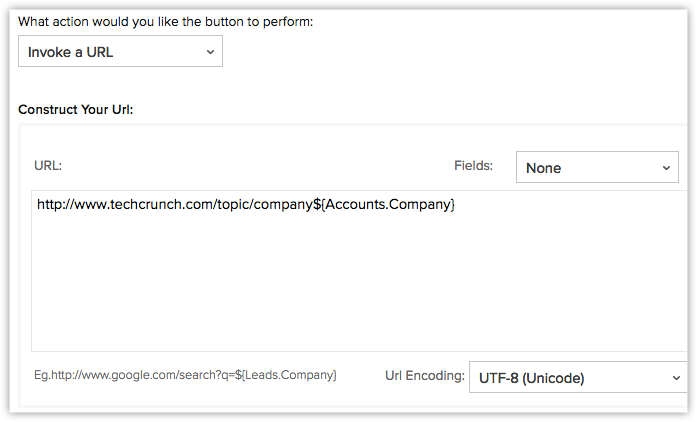This screenshot has width=697, height=422.
Task: Click the 'None' value in Fields selector
Action: pyautogui.click(x=543, y=168)
